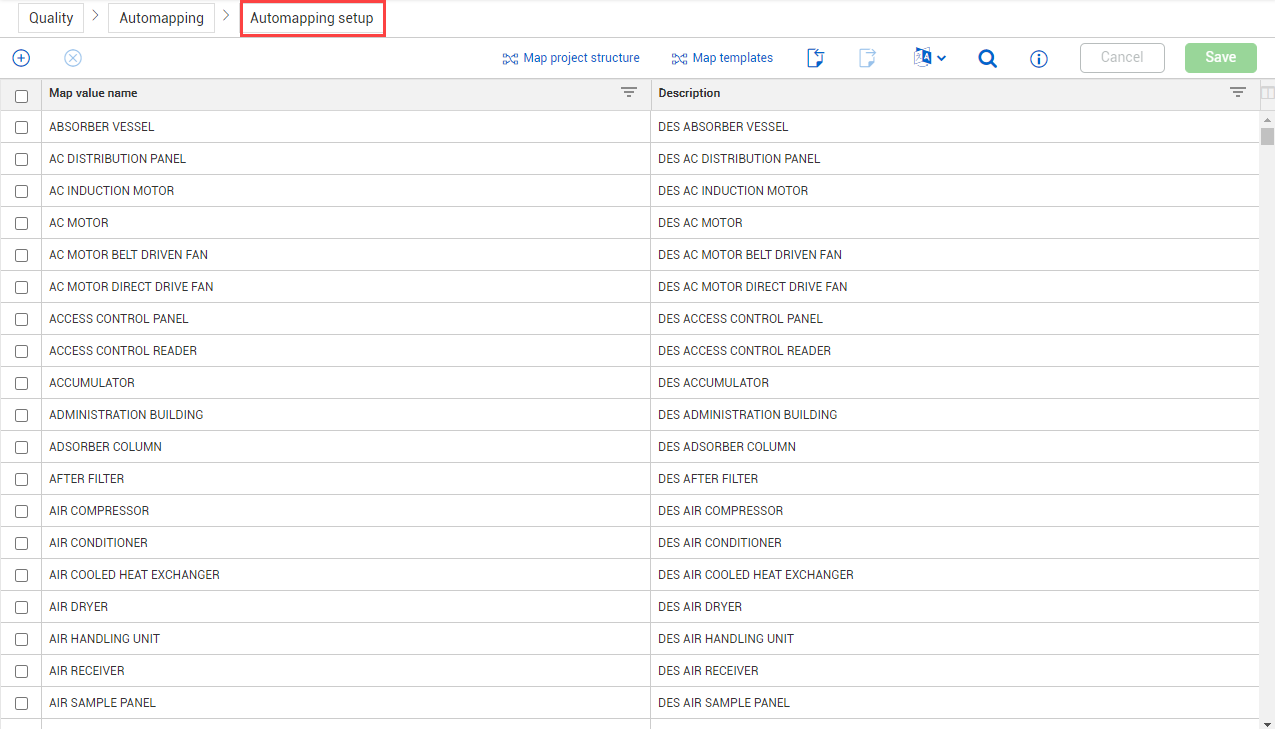The height and width of the screenshot is (729, 1275).
Task: Click the information (i) icon
Action: [x=1039, y=59]
